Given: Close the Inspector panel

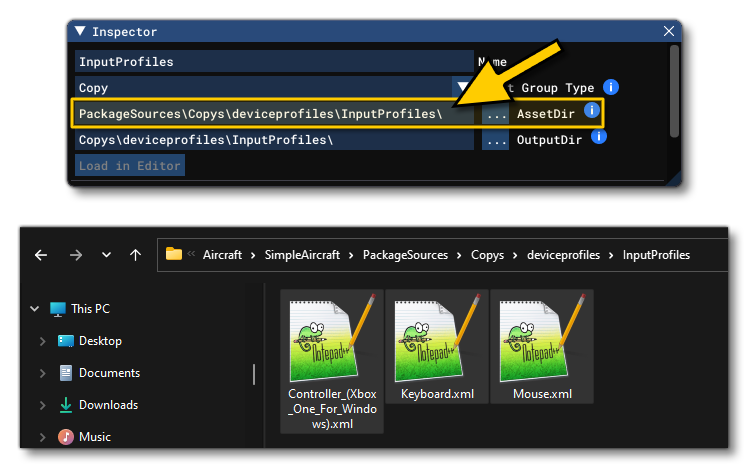Looking at the screenshot, I should pos(669,31).
